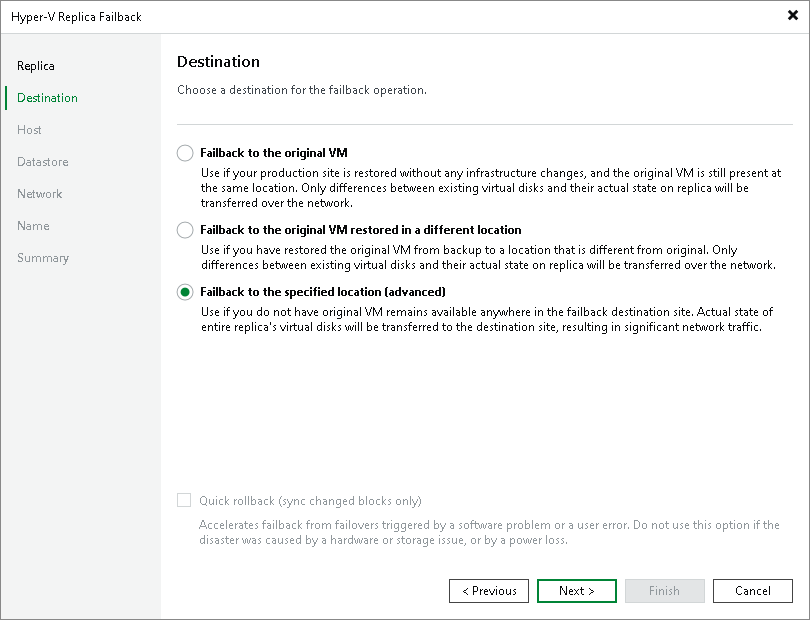The image size is (810, 620).
Task: Open the Name wizard step
Action: point(33,226)
